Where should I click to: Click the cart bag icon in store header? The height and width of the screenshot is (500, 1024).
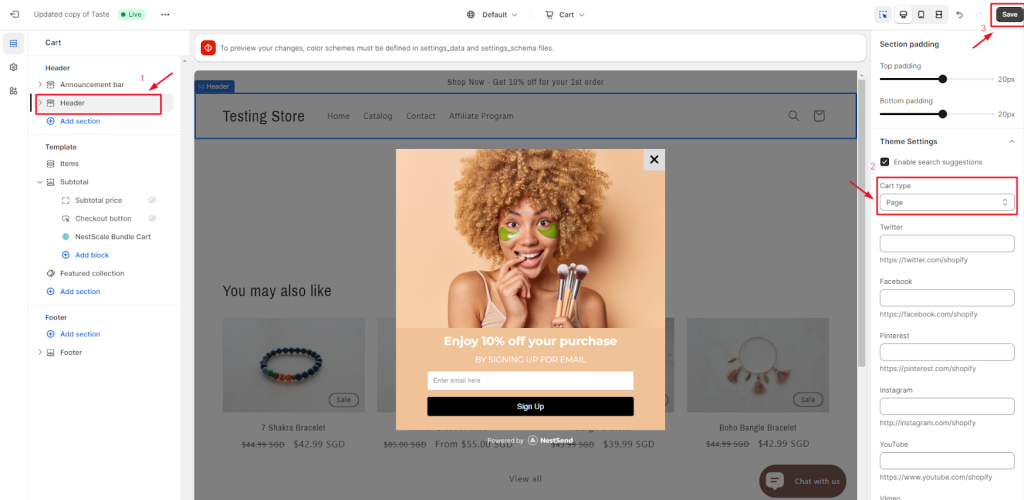click(x=819, y=116)
